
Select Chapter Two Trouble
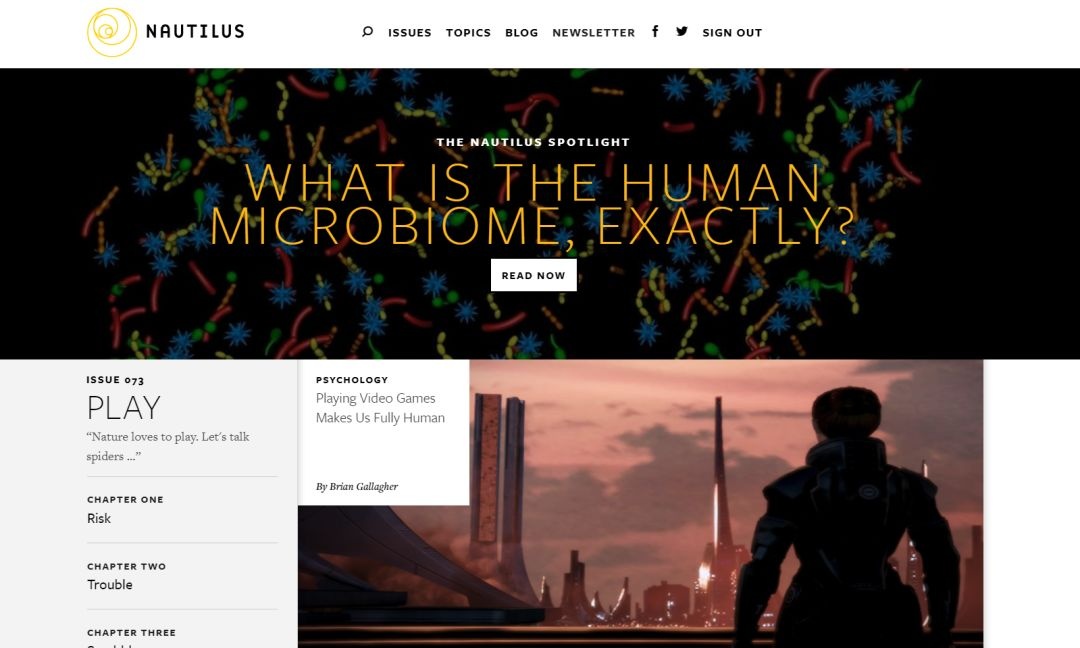pos(182,576)
